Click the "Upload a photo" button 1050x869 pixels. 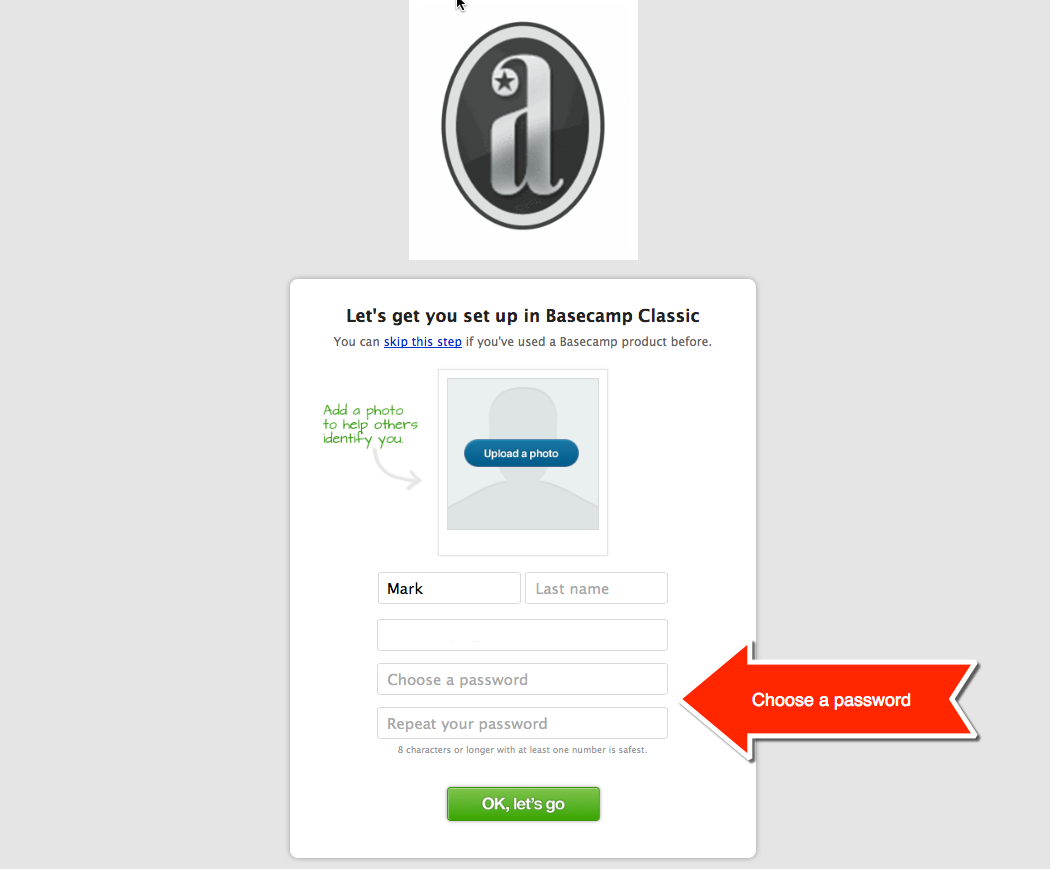pyautogui.click(x=521, y=453)
